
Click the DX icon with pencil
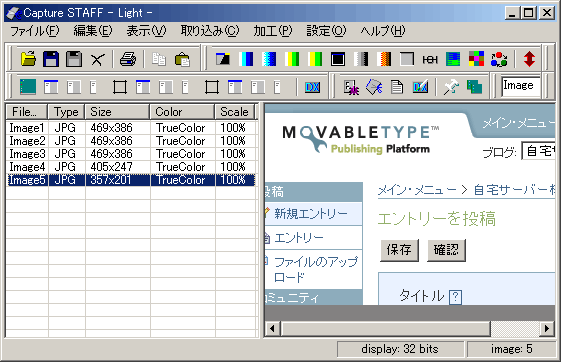(x=420, y=87)
